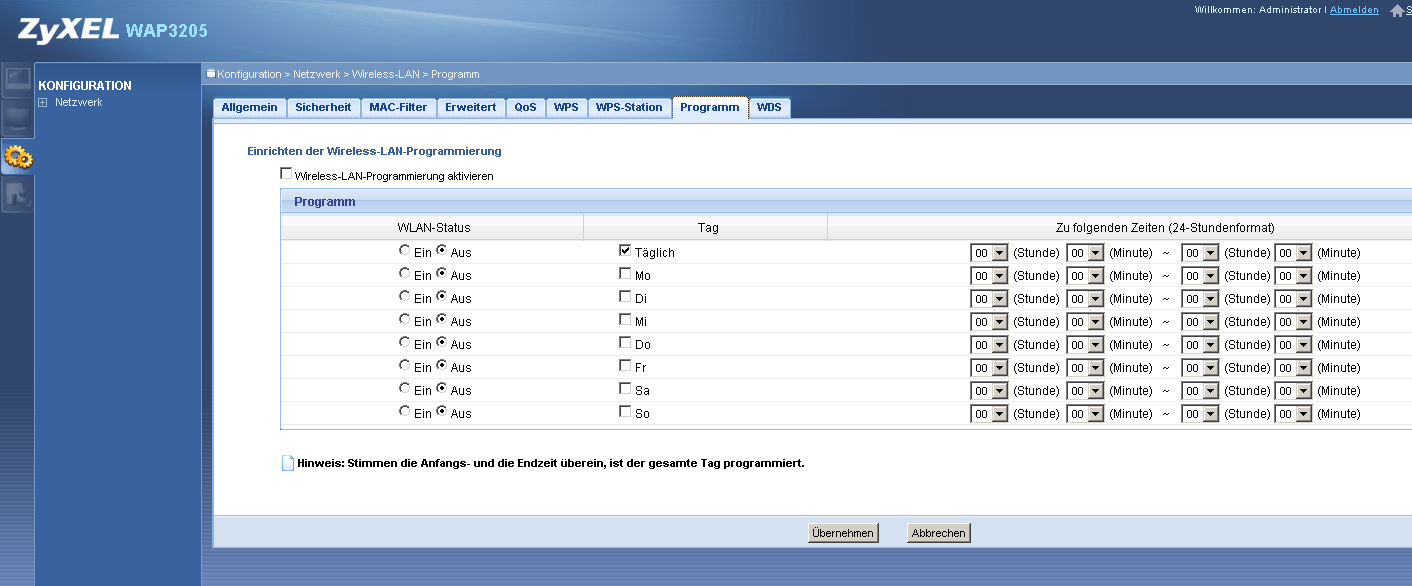The image size is (1412, 586).
Task: Check the Di day checkbox
Action: (x=625, y=297)
